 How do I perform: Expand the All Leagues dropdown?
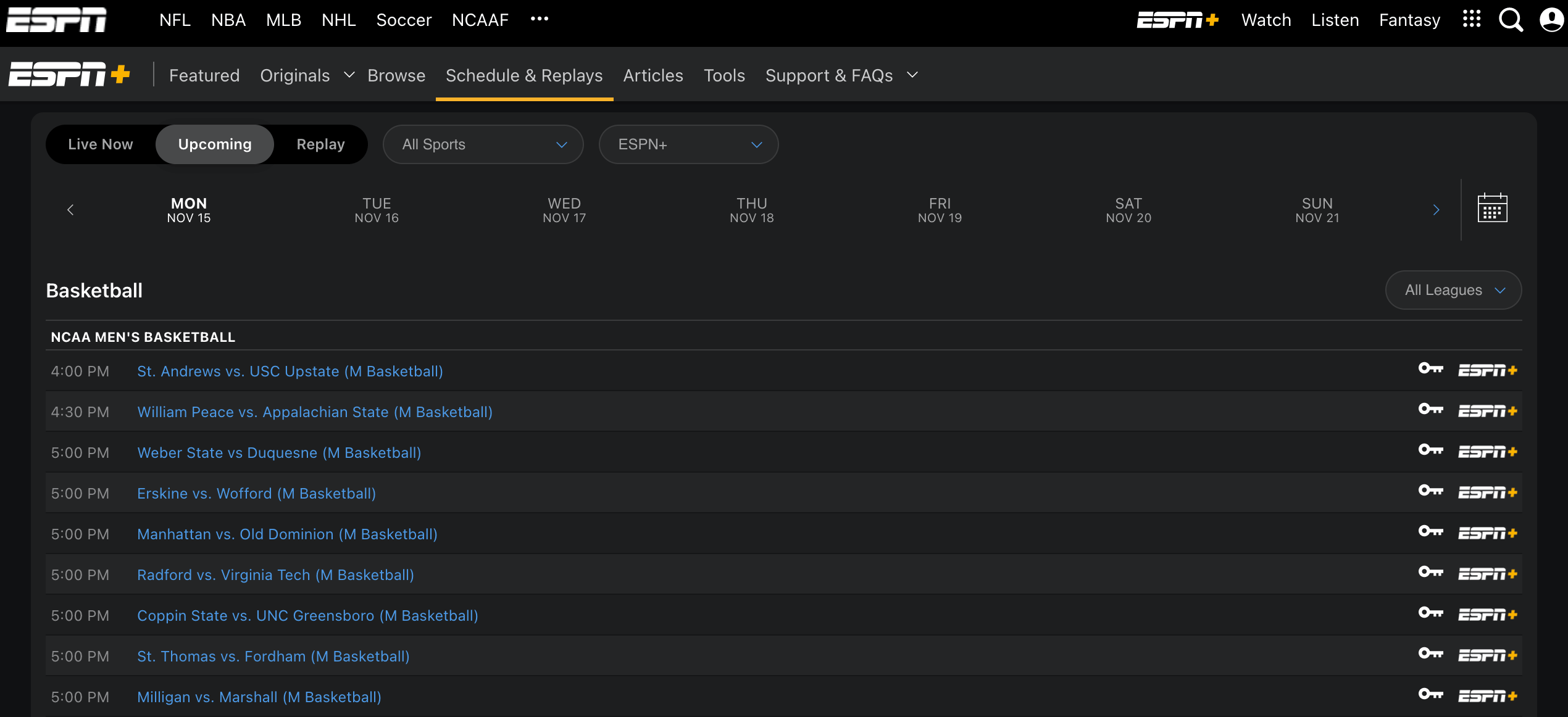1453,289
